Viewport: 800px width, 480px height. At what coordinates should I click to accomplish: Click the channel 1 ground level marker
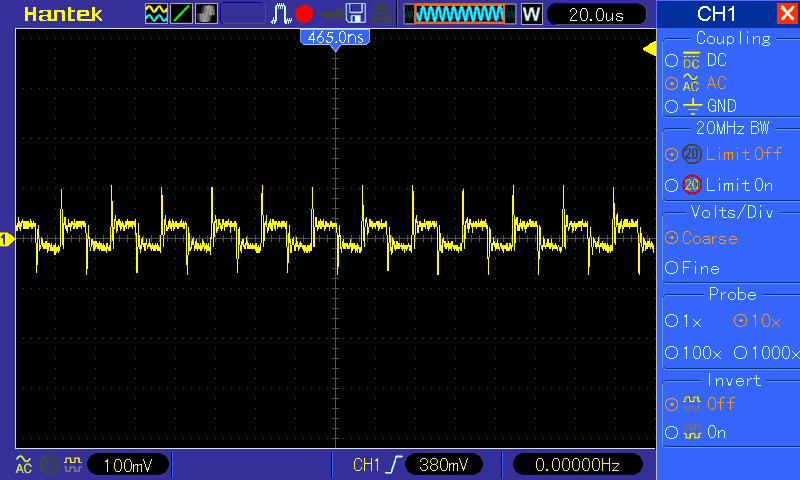[x=7, y=239]
